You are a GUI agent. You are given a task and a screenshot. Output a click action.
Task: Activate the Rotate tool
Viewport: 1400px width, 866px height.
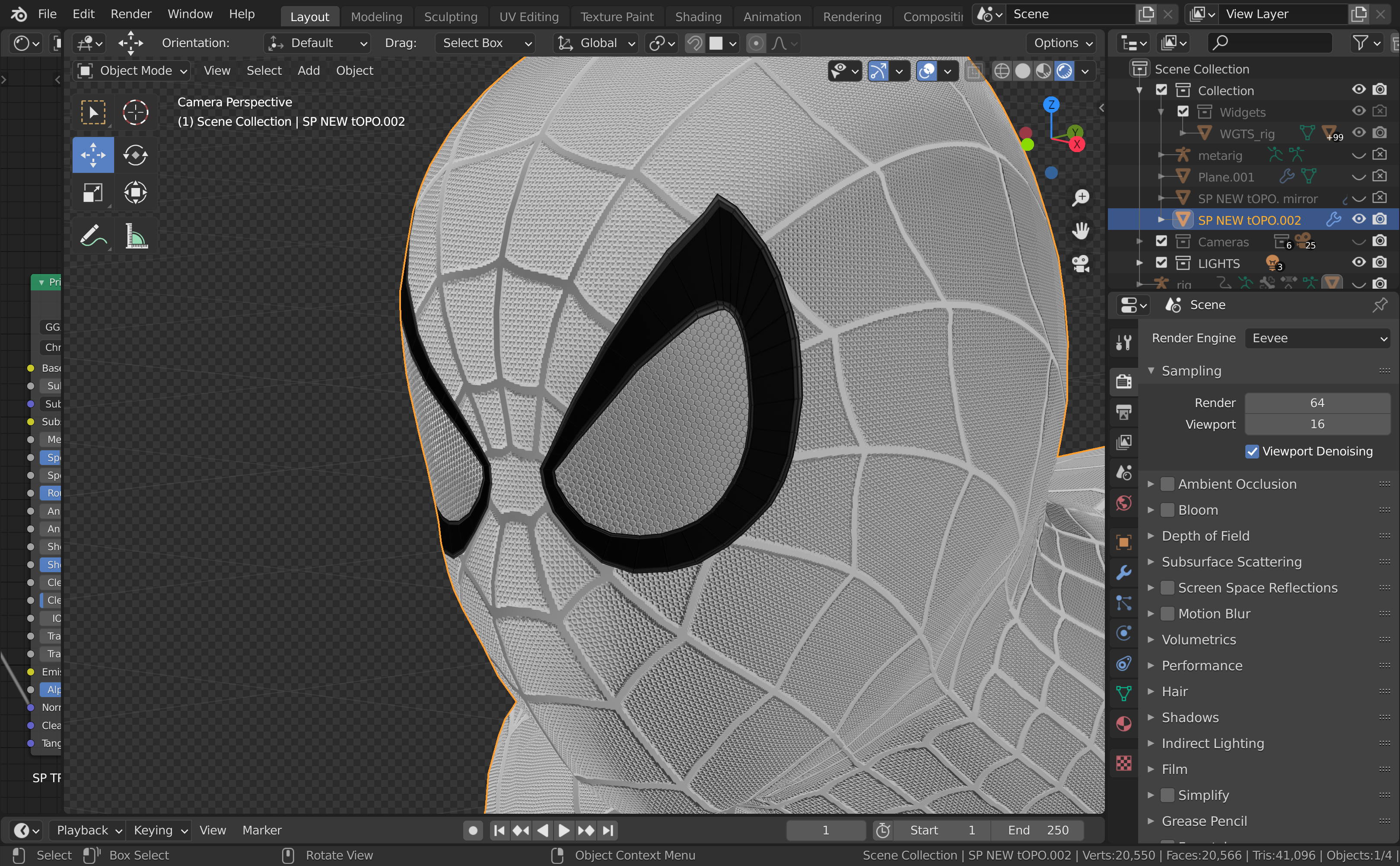[x=135, y=155]
